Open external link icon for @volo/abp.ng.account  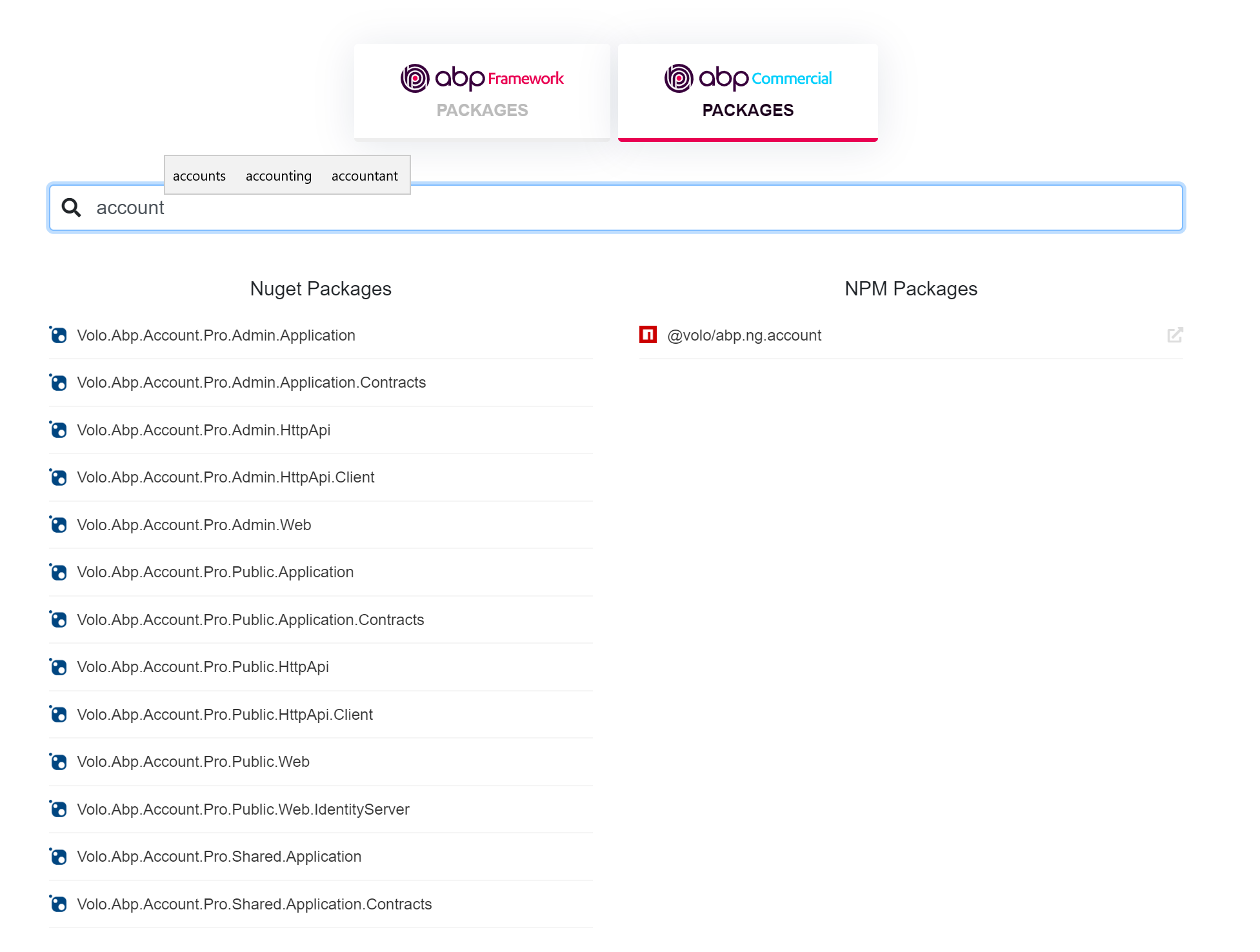click(x=1174, y=335)
